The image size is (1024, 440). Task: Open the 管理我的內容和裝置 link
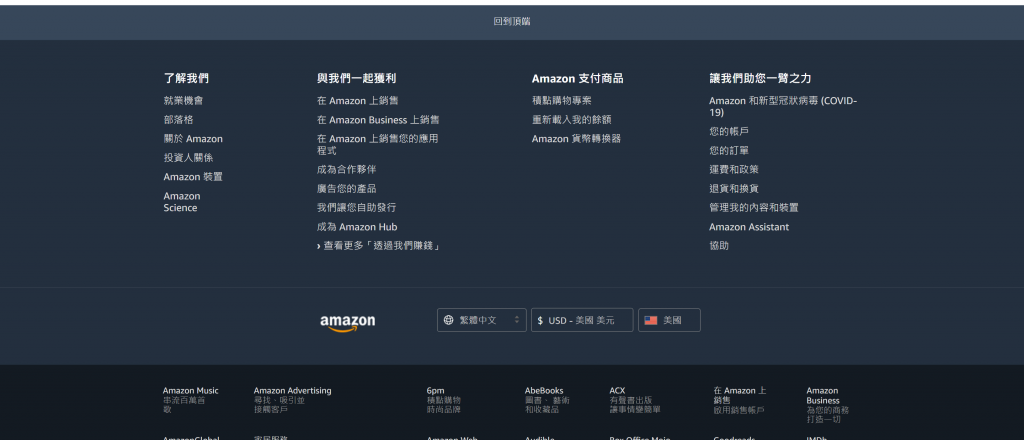[x=754, y=207]
